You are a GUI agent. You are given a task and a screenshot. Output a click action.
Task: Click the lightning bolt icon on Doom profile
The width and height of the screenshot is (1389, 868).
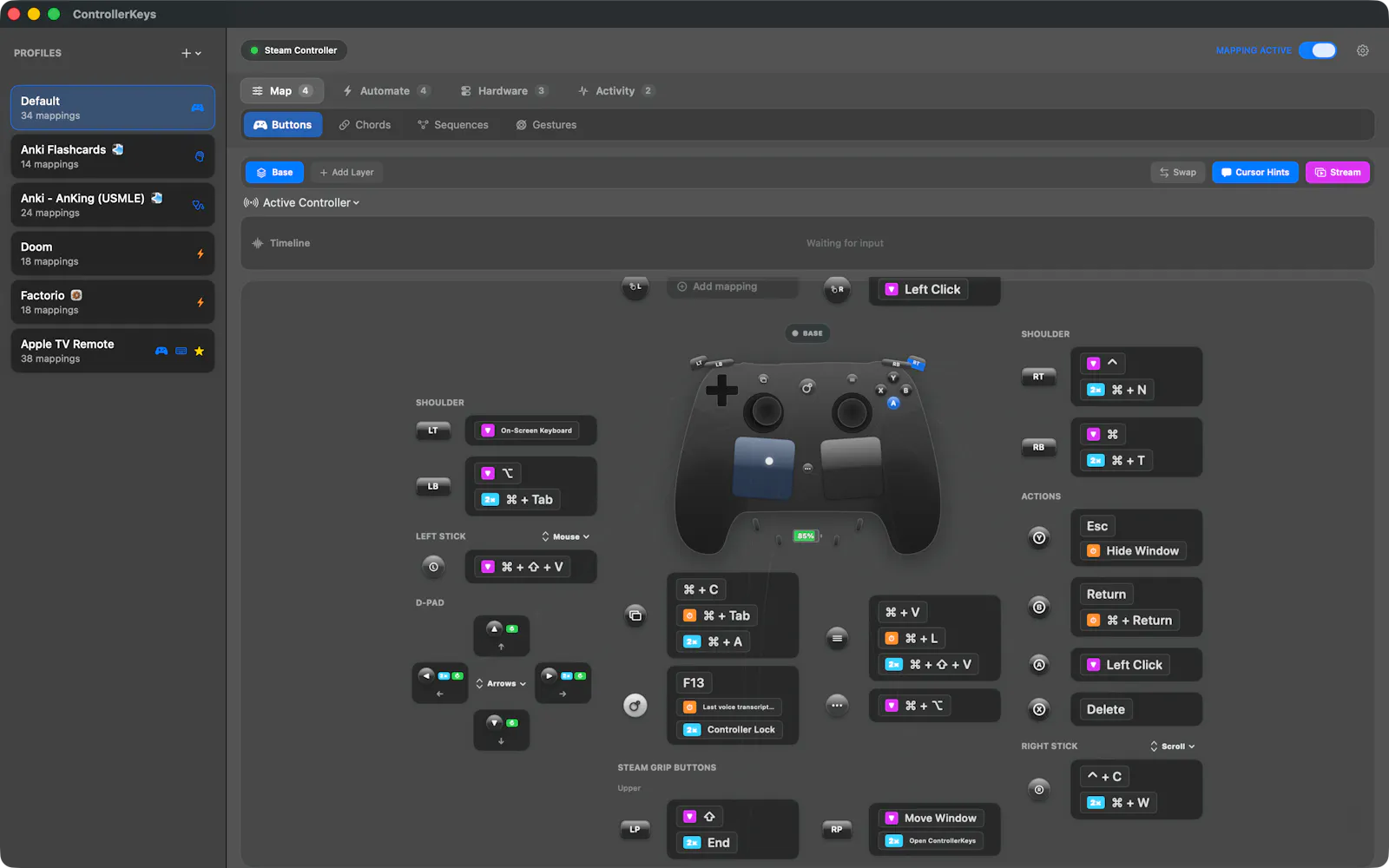(x=201, y=254)
